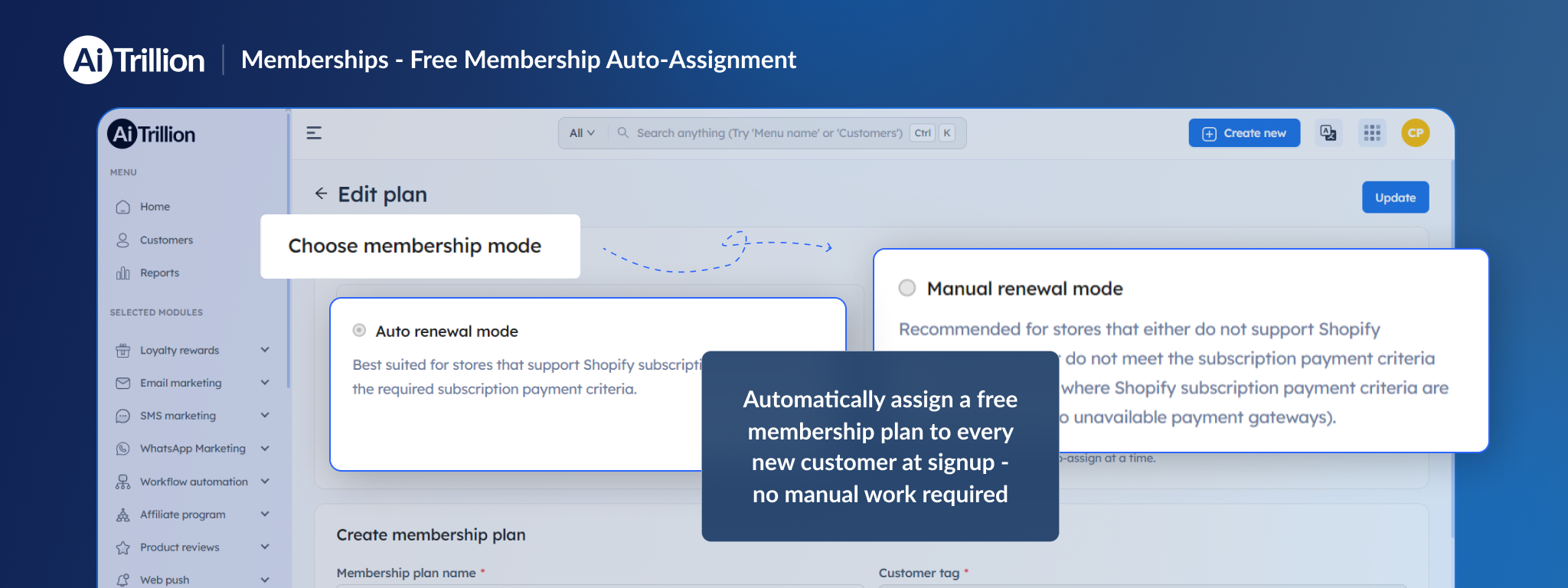Click SMS marketing menu label
This screenshot has width=1568, height=588.
(178, 416)
